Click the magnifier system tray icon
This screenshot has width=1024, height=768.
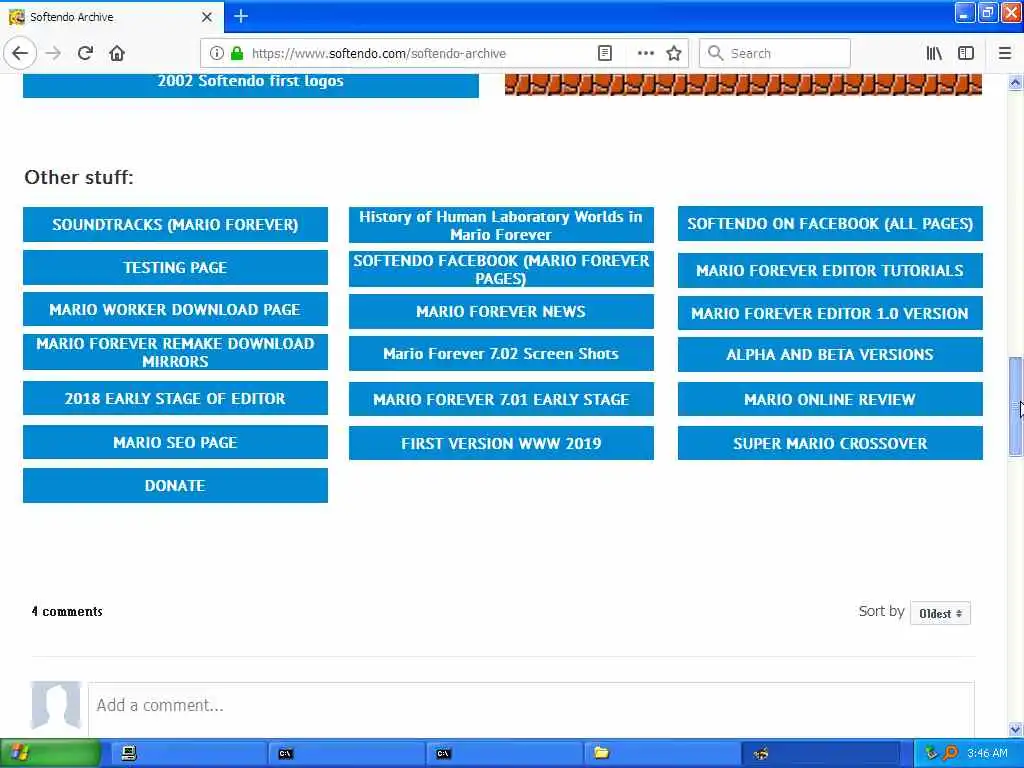(x=950, y=754)
